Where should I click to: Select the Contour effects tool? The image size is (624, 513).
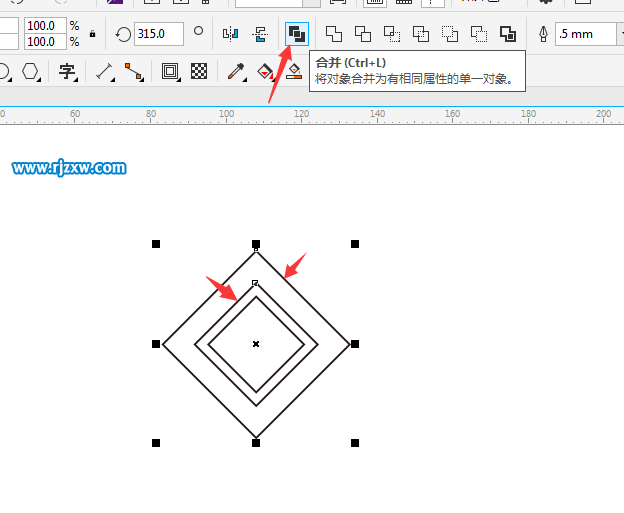(x=170, y=72)
